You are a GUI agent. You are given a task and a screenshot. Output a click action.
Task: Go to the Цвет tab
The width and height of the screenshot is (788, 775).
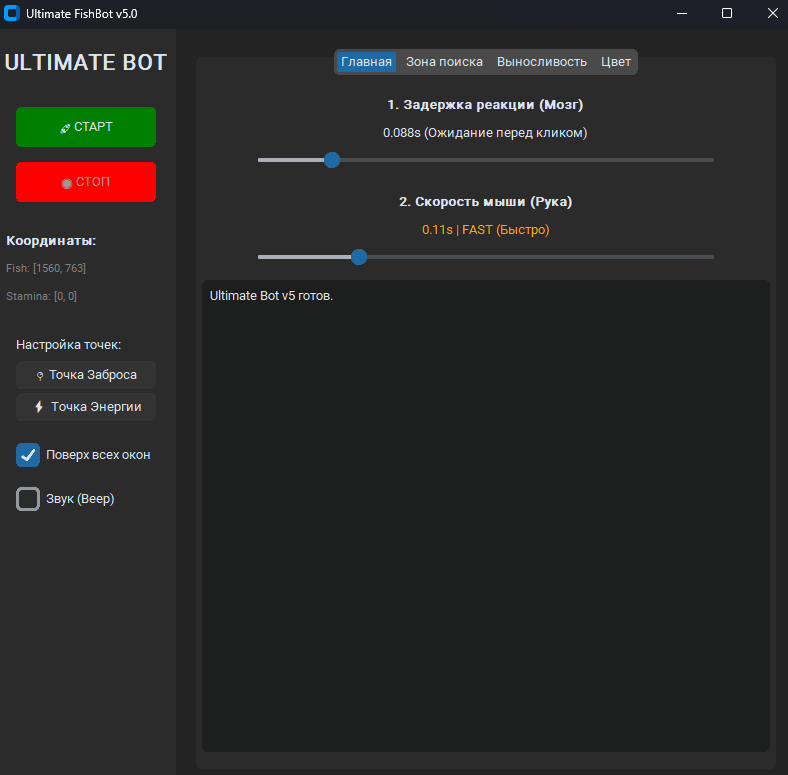tap(616, 62)
